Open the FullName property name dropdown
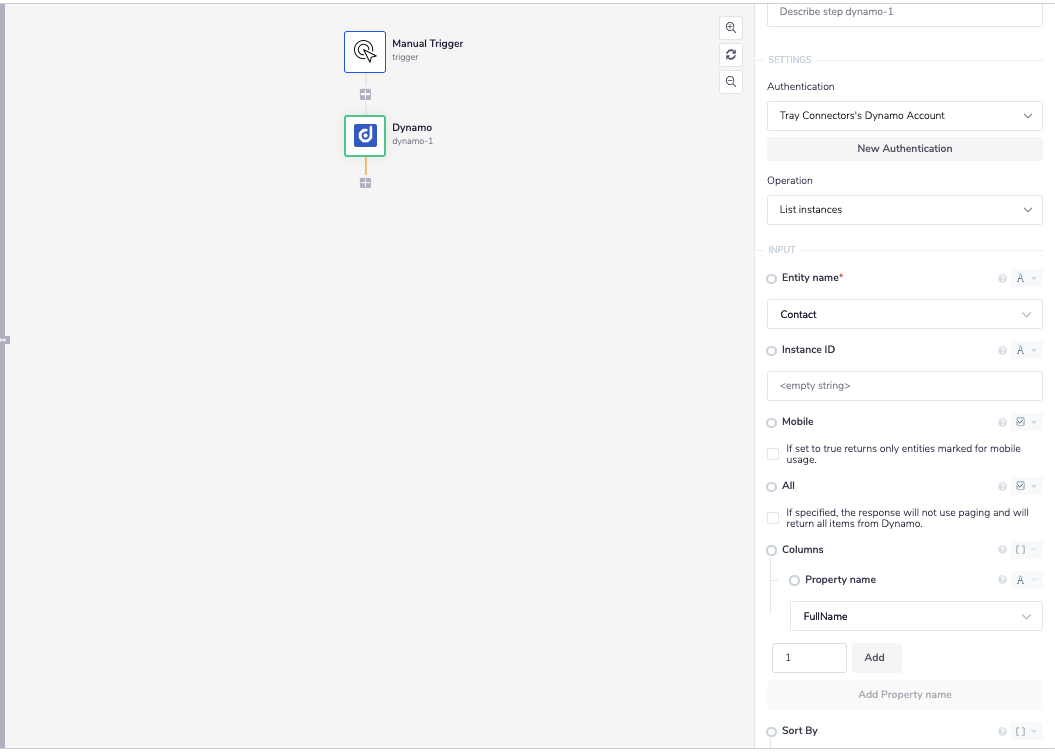Viewport: 1055px width, 753px height. tap(916, 617)
